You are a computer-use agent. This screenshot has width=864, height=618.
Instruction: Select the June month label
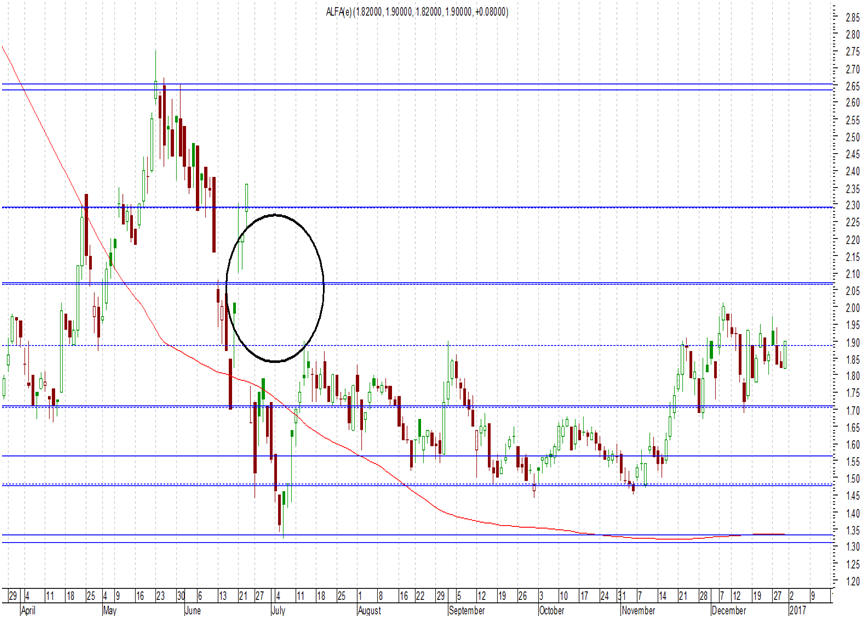[193, 610]
